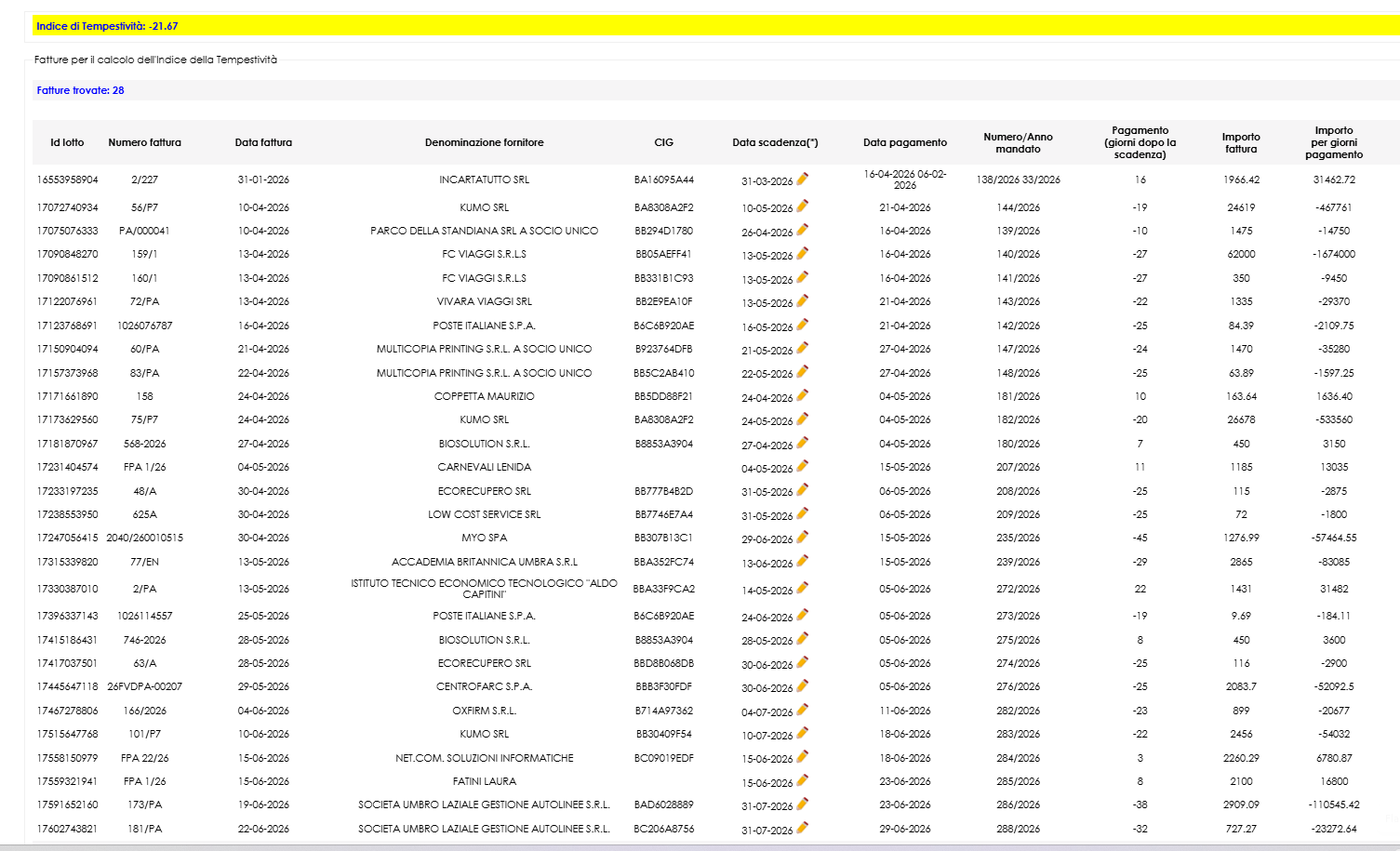The height and width of the screenshot is (851, 1400).
Task: Click invoice number FPA 22/26
Action: click(144, 758)
